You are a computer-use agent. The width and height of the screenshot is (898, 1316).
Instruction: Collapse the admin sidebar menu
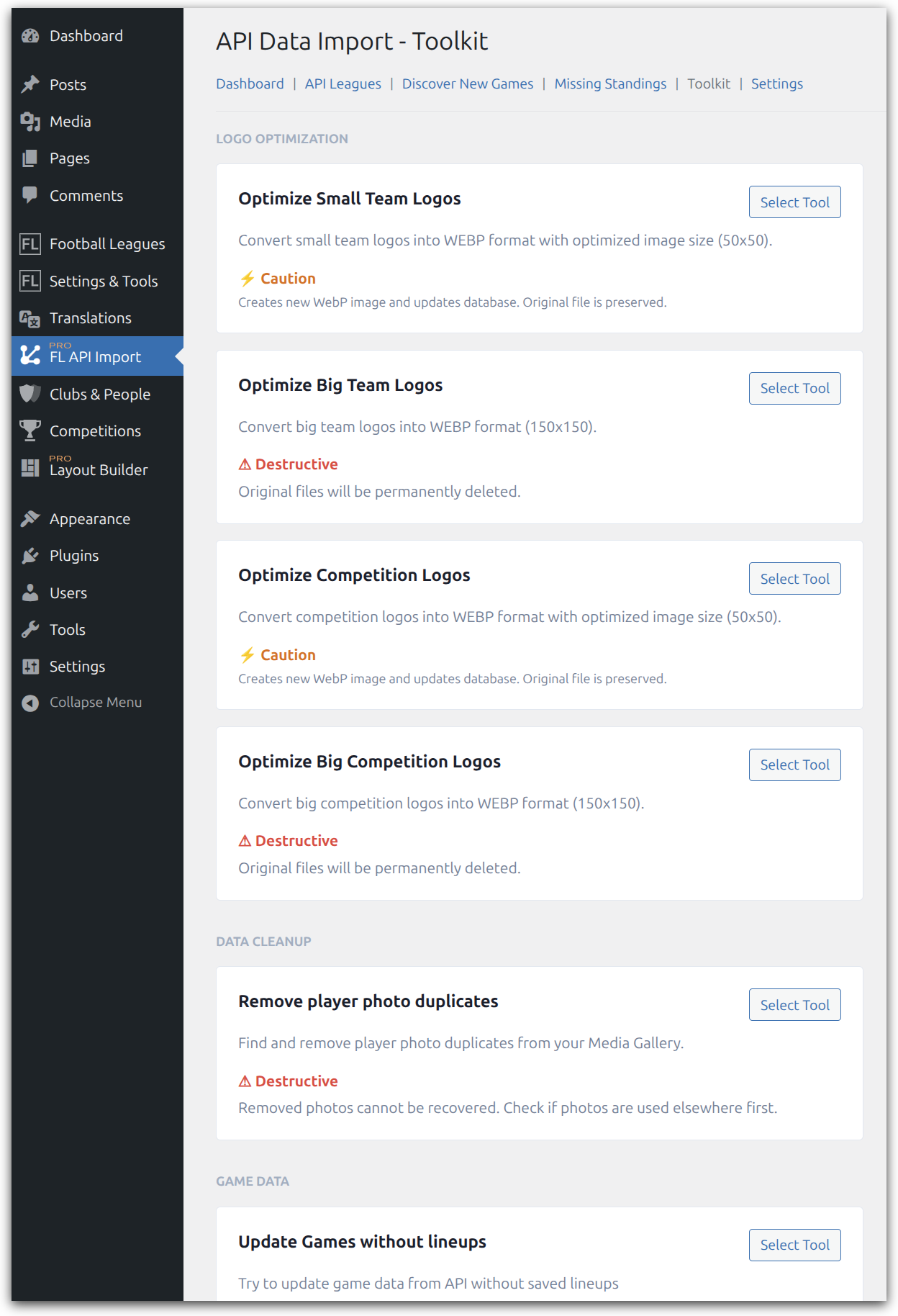tap(95, 703)
